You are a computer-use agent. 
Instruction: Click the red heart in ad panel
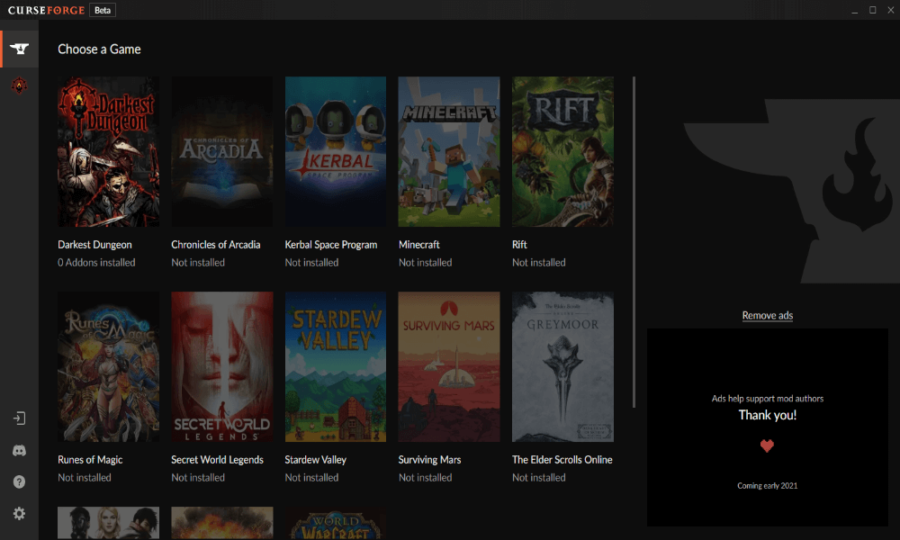767,446
